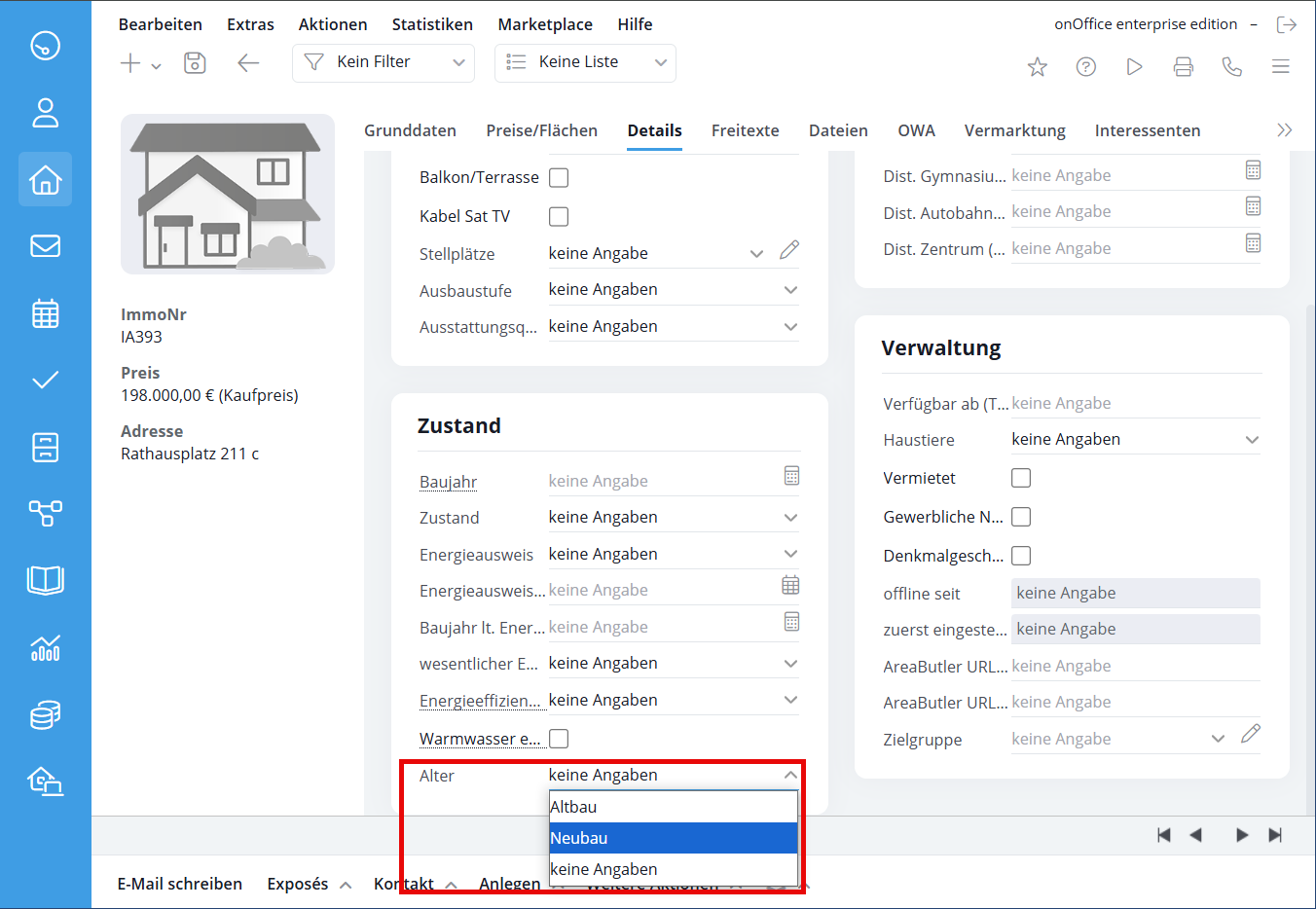Select Neubau from Alter dropdown list

673,838
